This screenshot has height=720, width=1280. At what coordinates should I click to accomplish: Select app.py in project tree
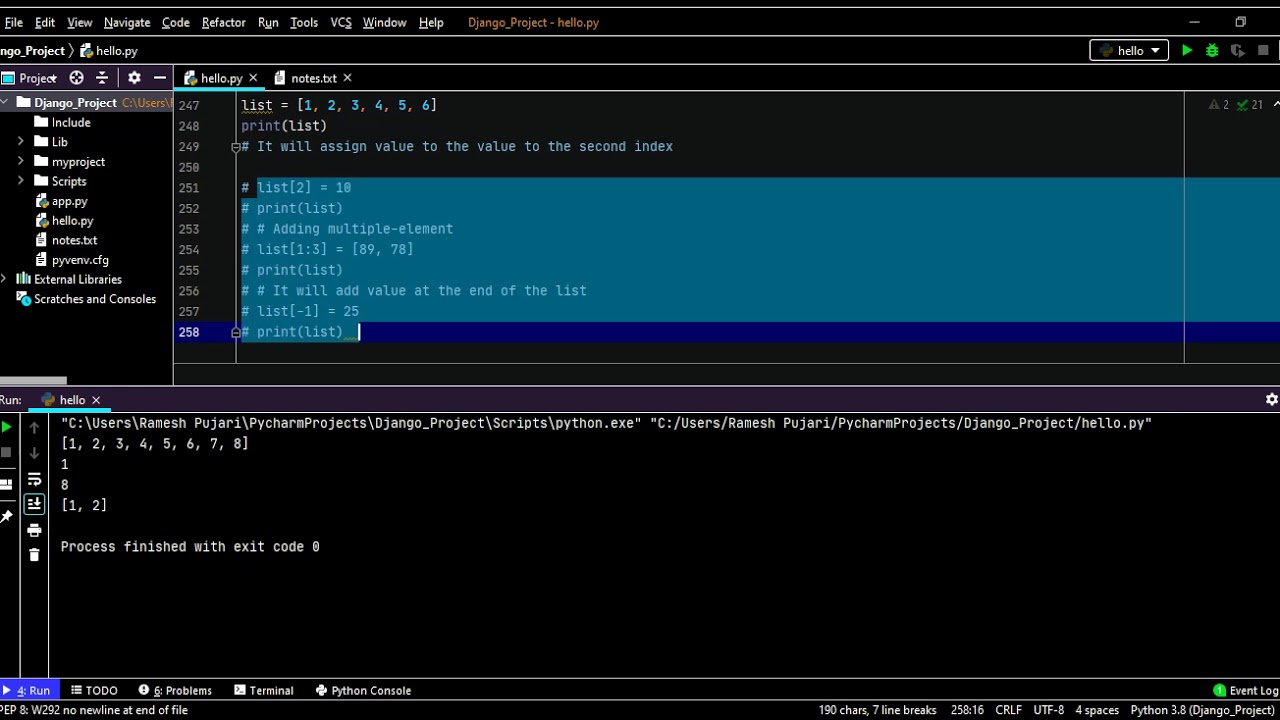(x=69, y=201)
